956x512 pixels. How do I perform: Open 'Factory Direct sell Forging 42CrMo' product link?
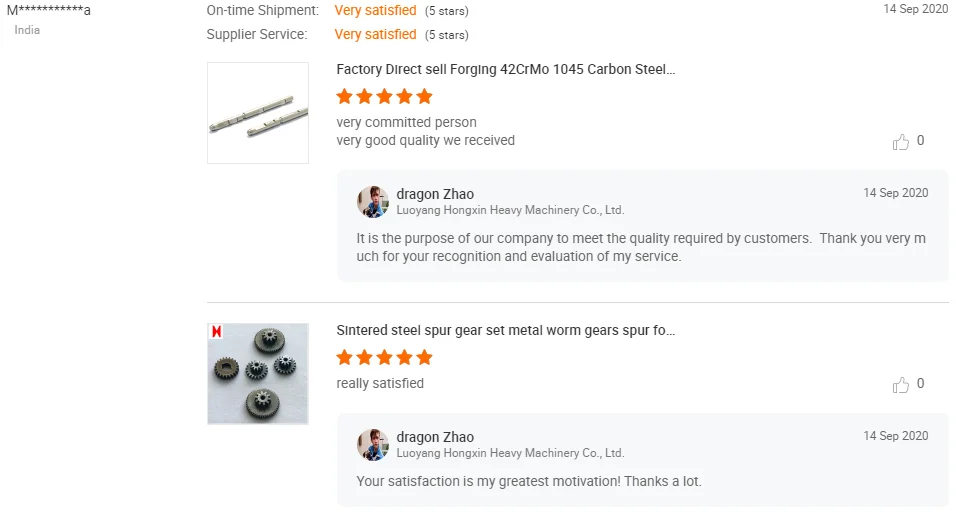tap(505, 70)
